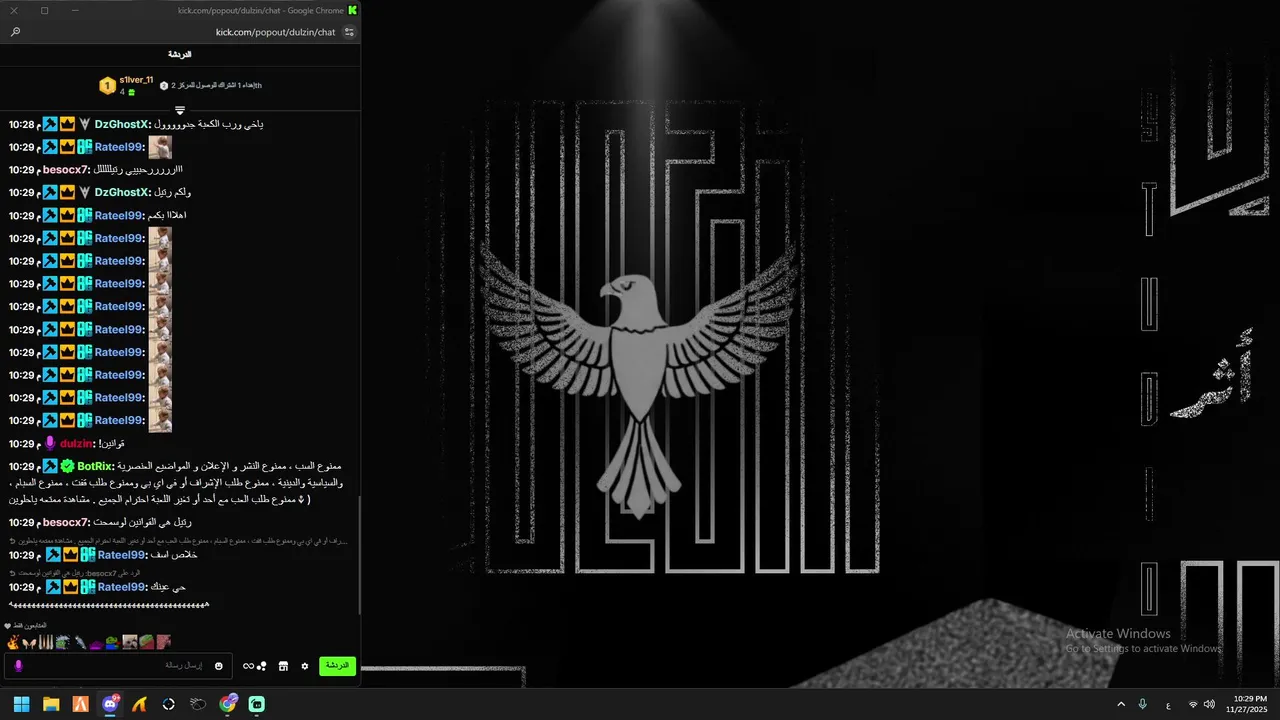
Task: Open besocx7 username on the first 10:29 message
Action: pyautogui.click(x=67, y=170)
